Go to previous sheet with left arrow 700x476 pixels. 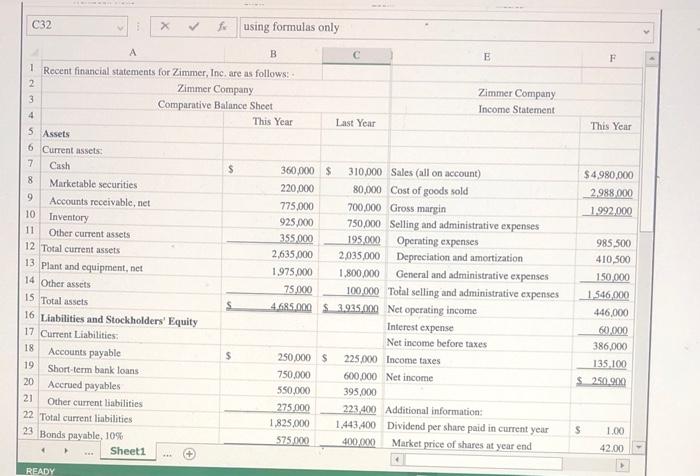click(43, 451)
